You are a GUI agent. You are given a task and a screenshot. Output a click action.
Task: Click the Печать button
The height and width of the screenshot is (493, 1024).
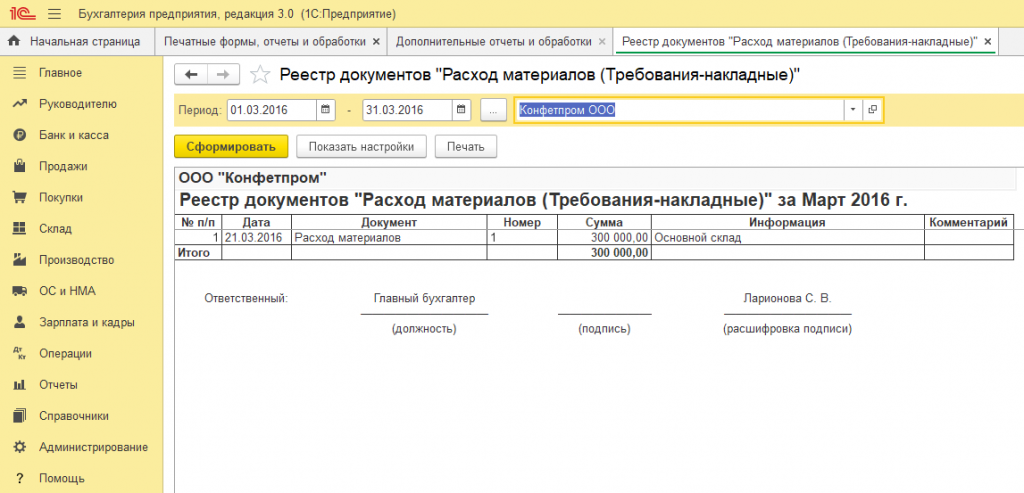click(466, 146)
